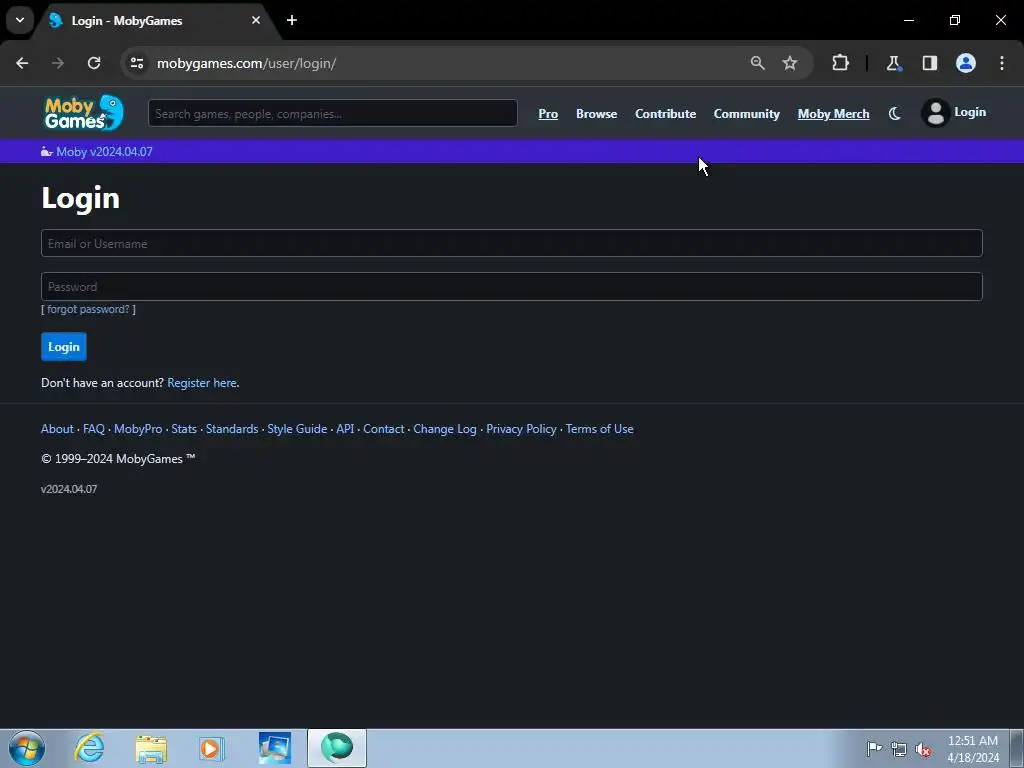Focus the search games, people, companies field
The height and width of the screenshot is (768, 1024).
pos(332,113)
